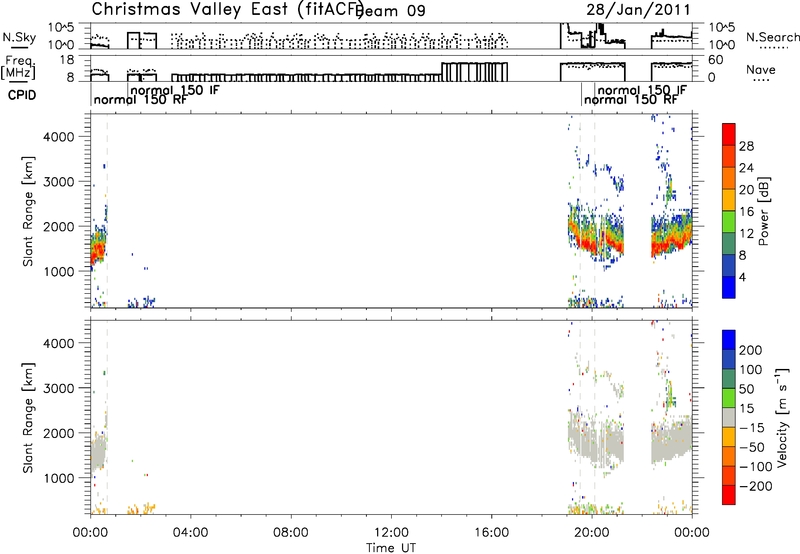The height and width of the screenshot is (554, 800).
Task: Click the 'Power [dB]' colorbar axis label
Action: (x=764, y=211)
